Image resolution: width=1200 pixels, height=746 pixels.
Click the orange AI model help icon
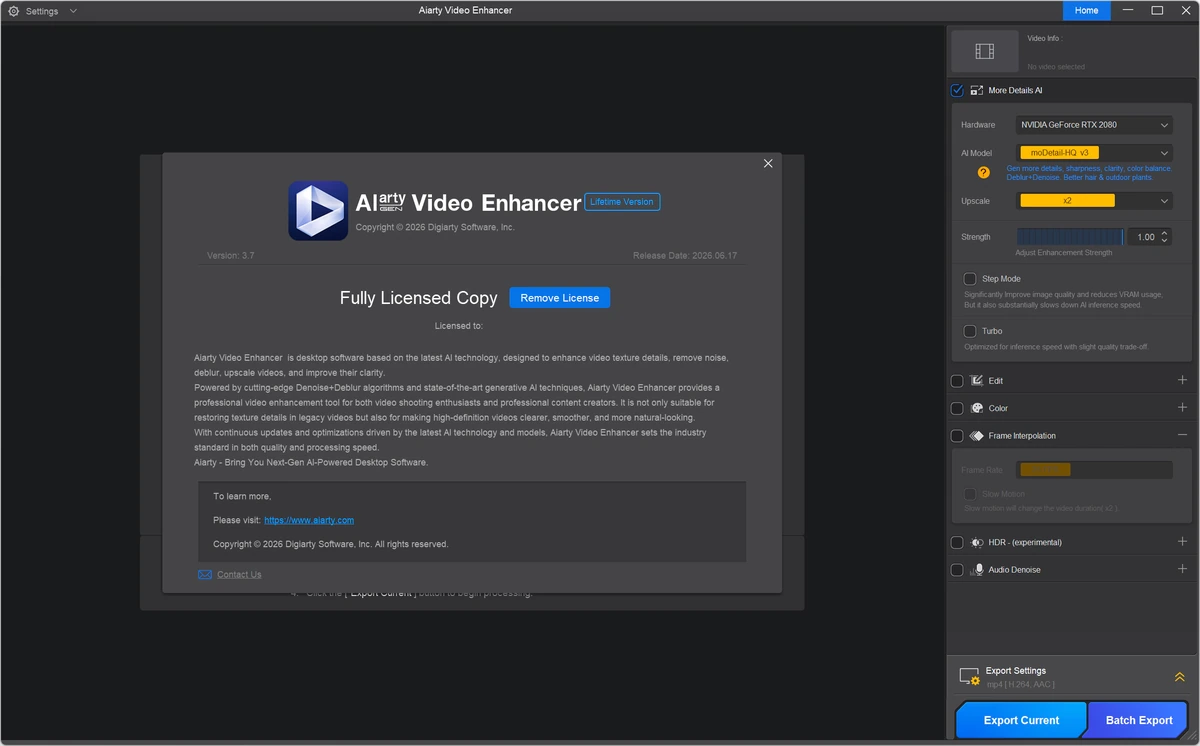coord(984,172)
